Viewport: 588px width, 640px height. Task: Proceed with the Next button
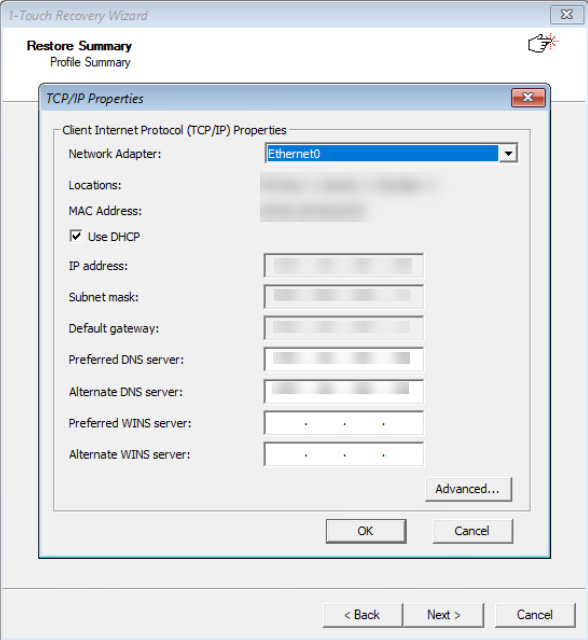444,615
